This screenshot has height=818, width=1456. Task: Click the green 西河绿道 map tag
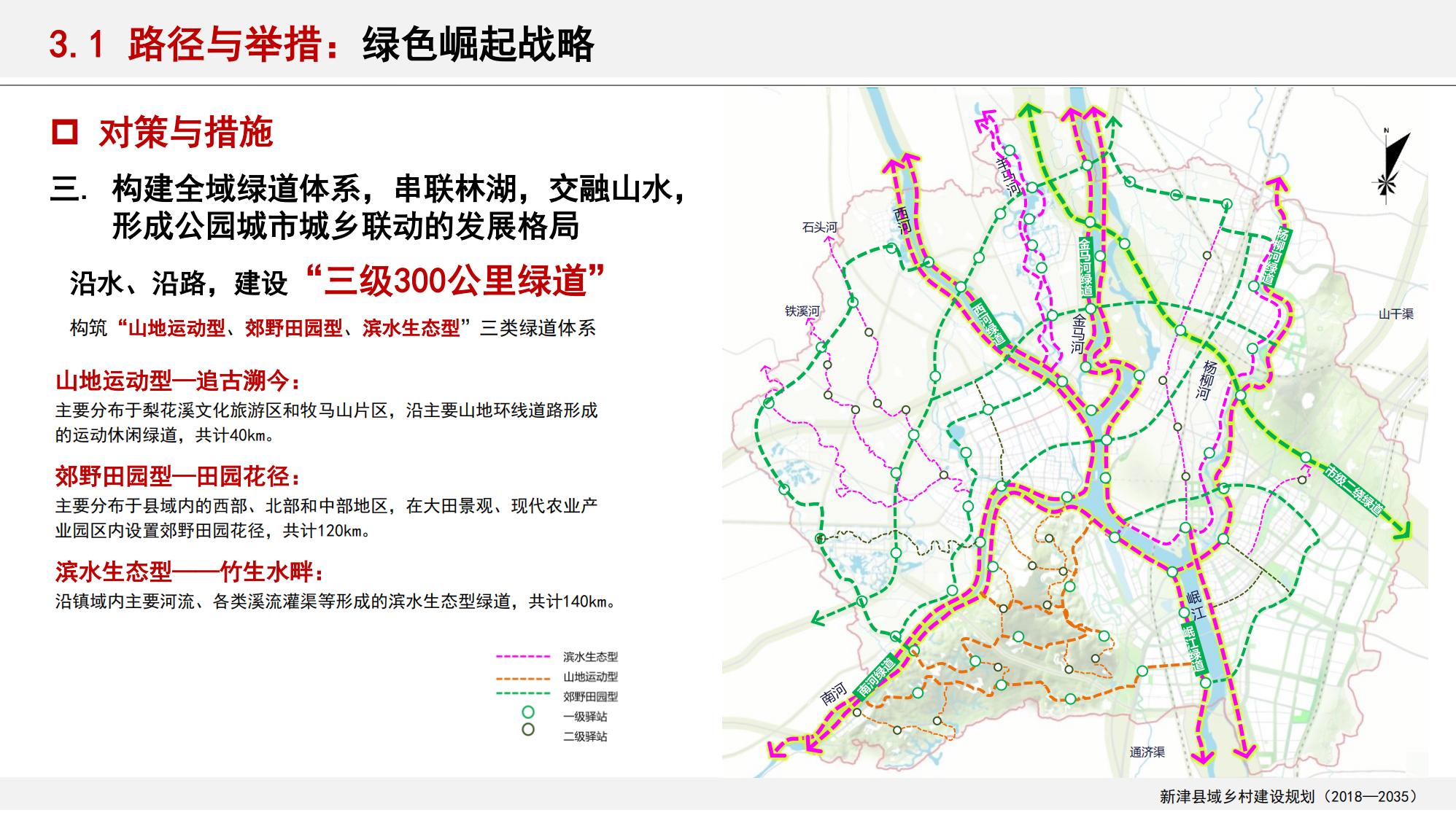pos(988,322)
